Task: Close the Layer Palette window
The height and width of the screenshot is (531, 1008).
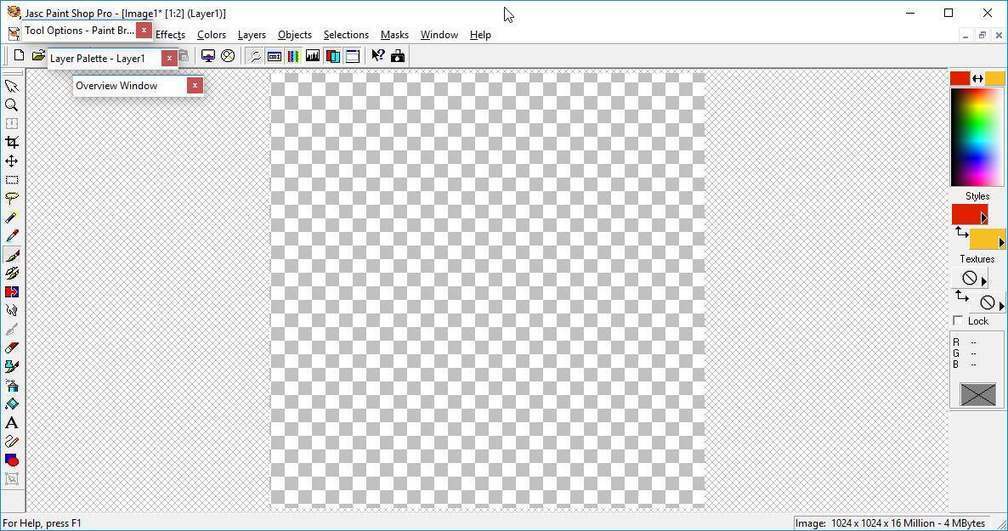Action: coord(169,59)
